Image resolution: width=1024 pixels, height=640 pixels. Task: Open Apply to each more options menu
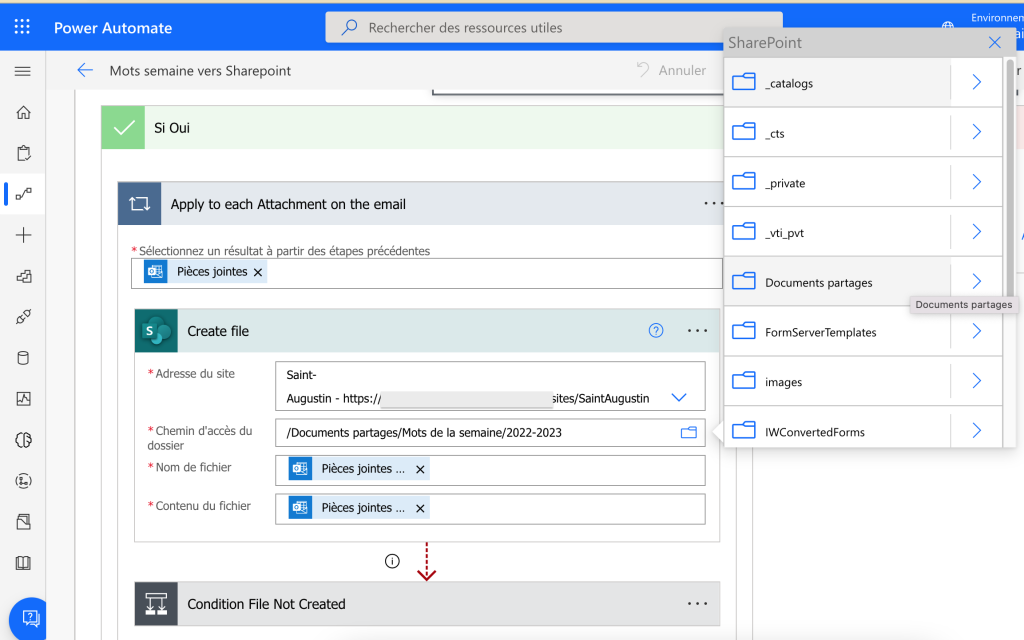click(x=713, y=203)
